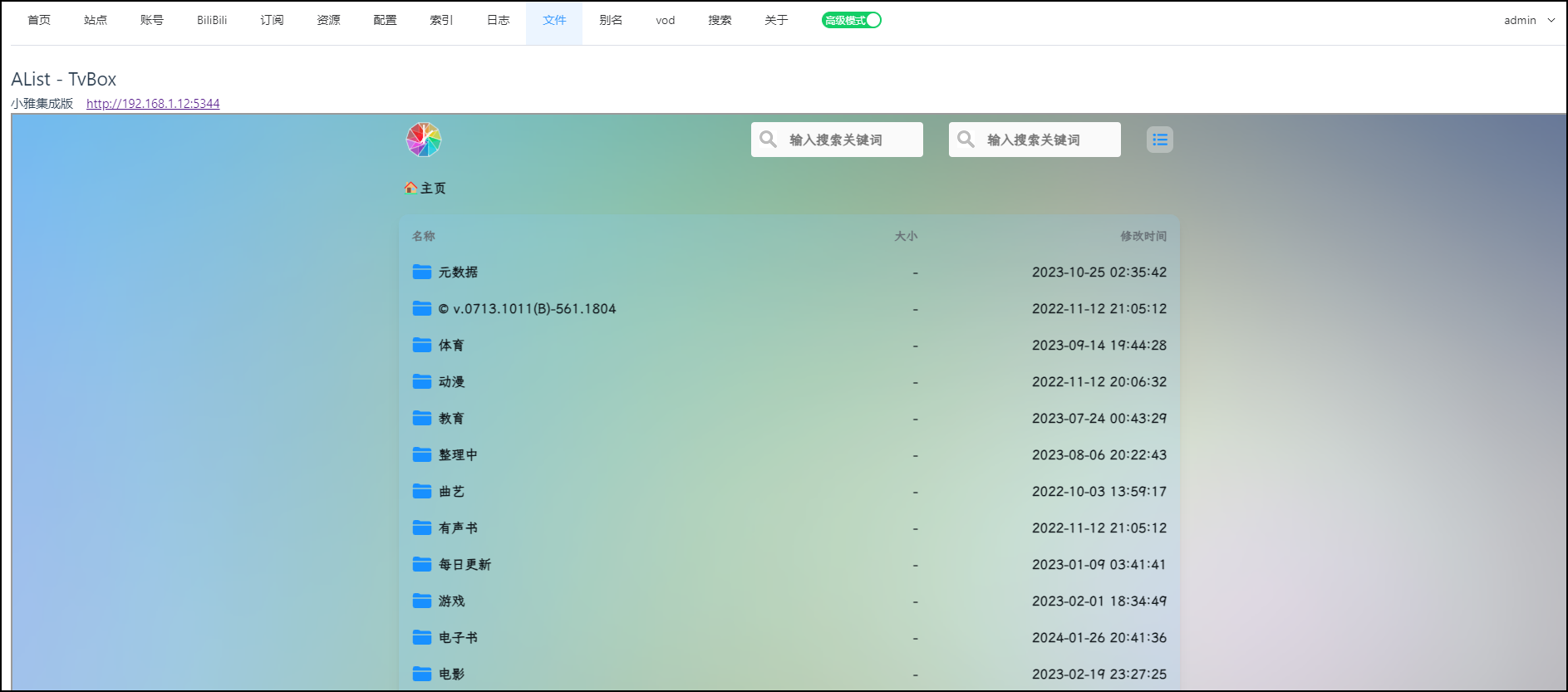This screenshot has width=1568, height=692.
Task: Toggle the 高级模式 switch
Action: click(x=852, y=20)
